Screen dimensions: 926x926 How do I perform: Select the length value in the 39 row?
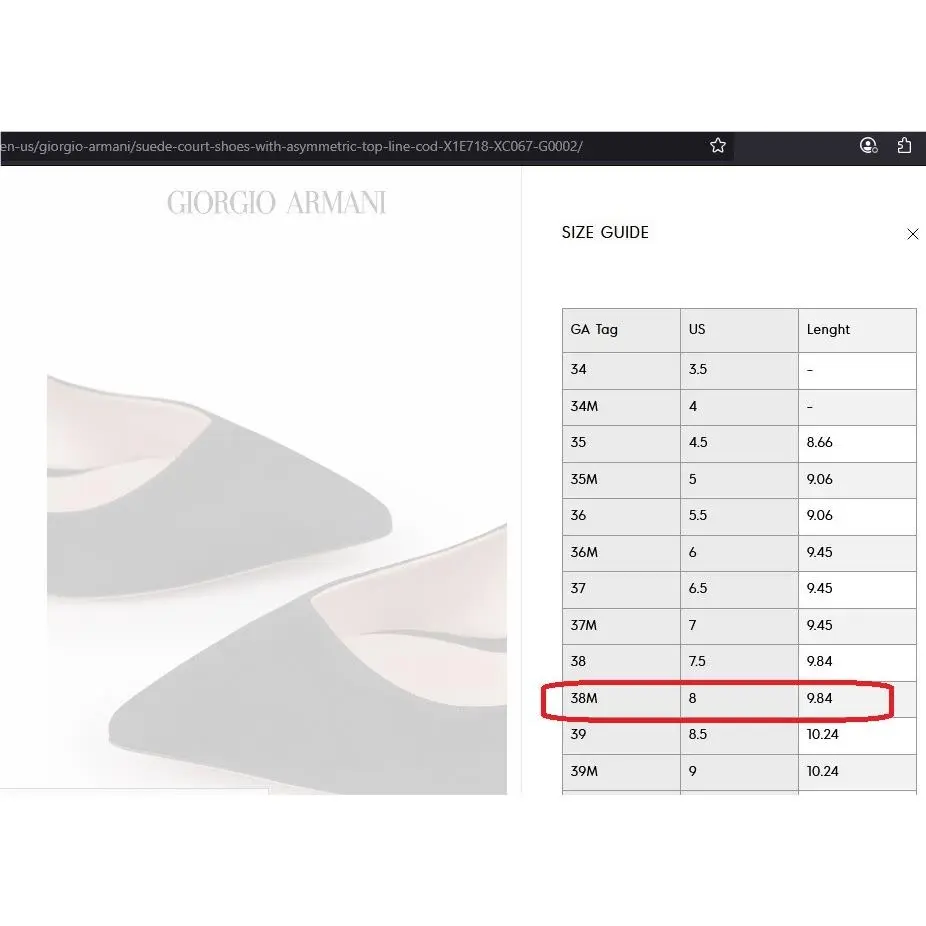(857, 735)
